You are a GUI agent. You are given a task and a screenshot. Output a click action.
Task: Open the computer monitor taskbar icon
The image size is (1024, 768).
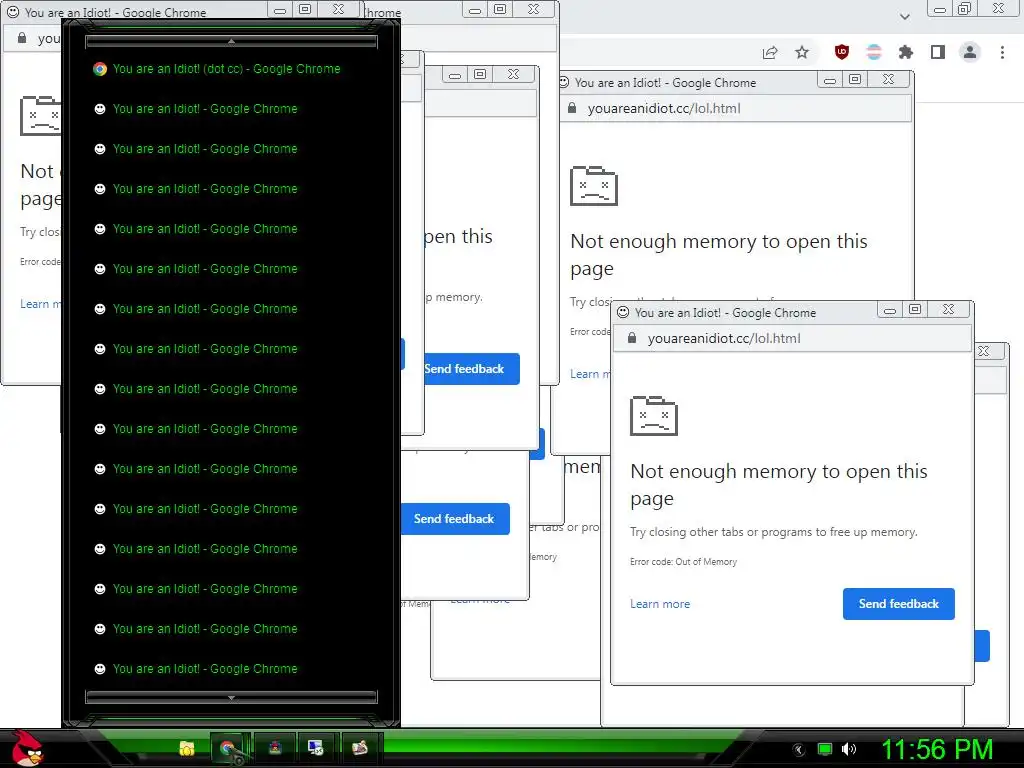click(316, 748)
